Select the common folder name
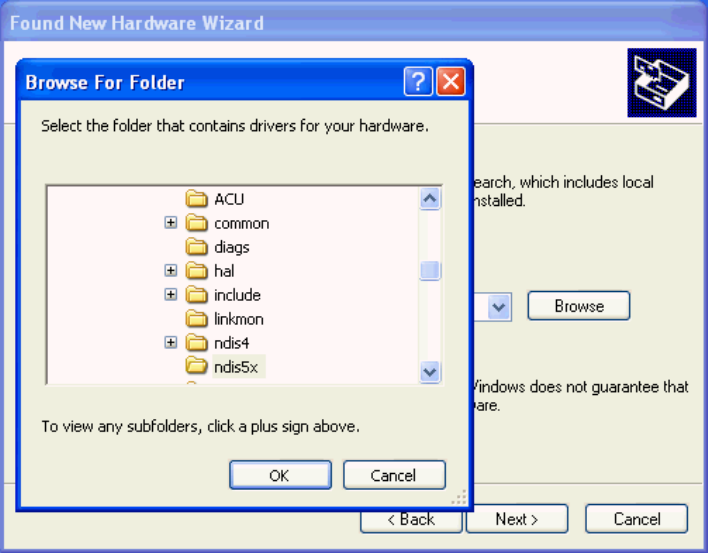Screen dimensions: 708x553 pyautogui.click(x=242, y=223)
